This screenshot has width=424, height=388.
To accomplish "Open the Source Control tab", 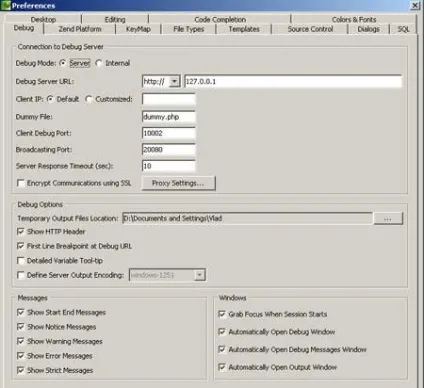I will click(310, 29).
